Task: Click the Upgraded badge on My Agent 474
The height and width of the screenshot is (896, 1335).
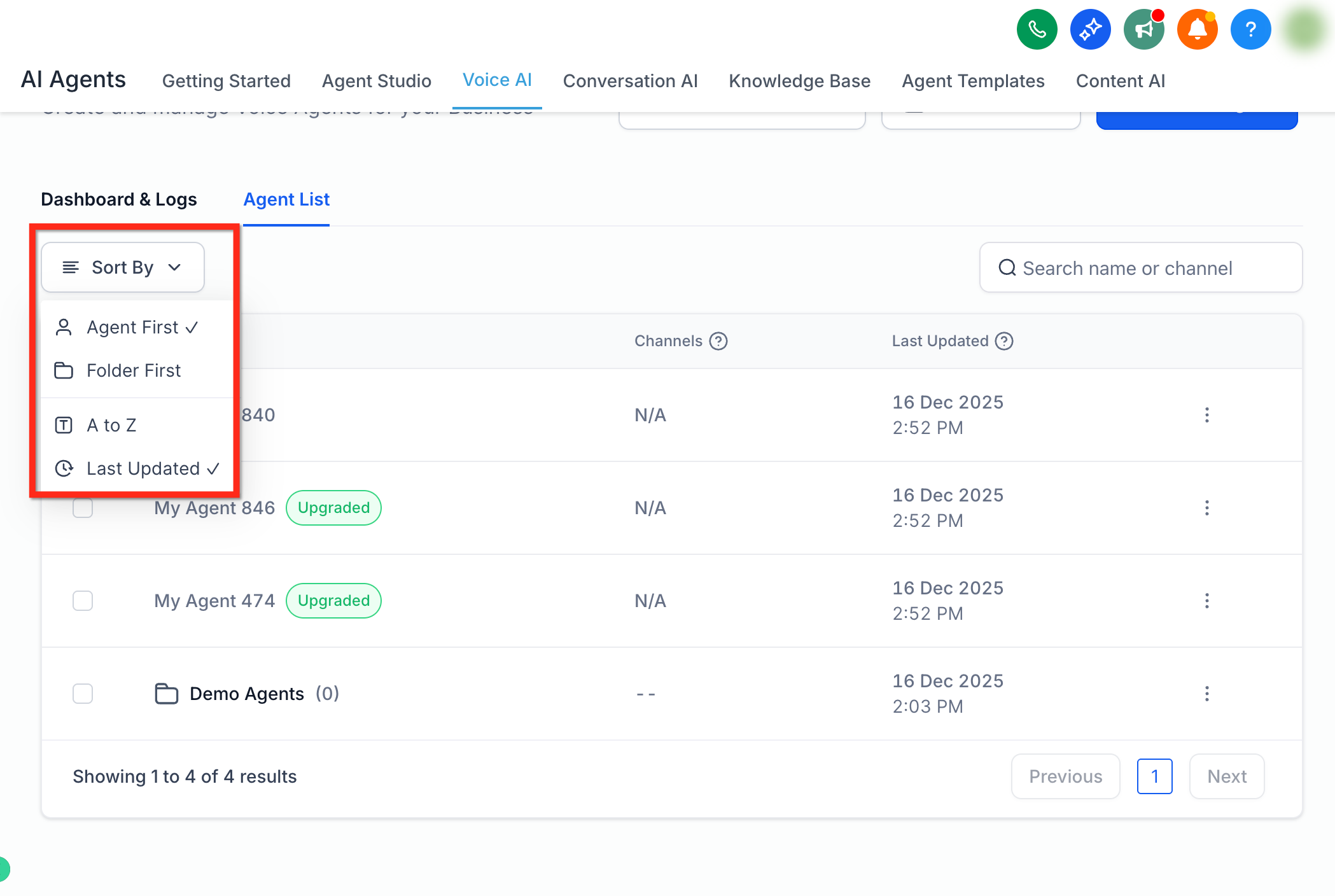Action: pyautogui.click(x=333, y=601)
